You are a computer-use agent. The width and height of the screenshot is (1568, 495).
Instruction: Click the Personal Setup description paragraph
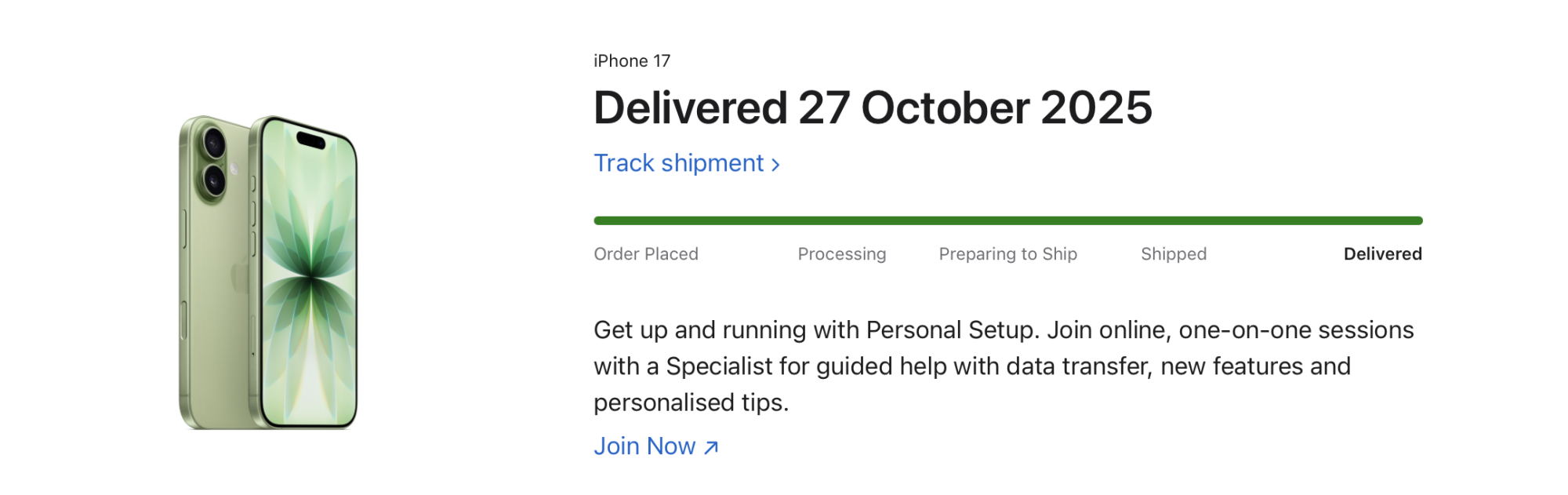(x=1004, y=367)
